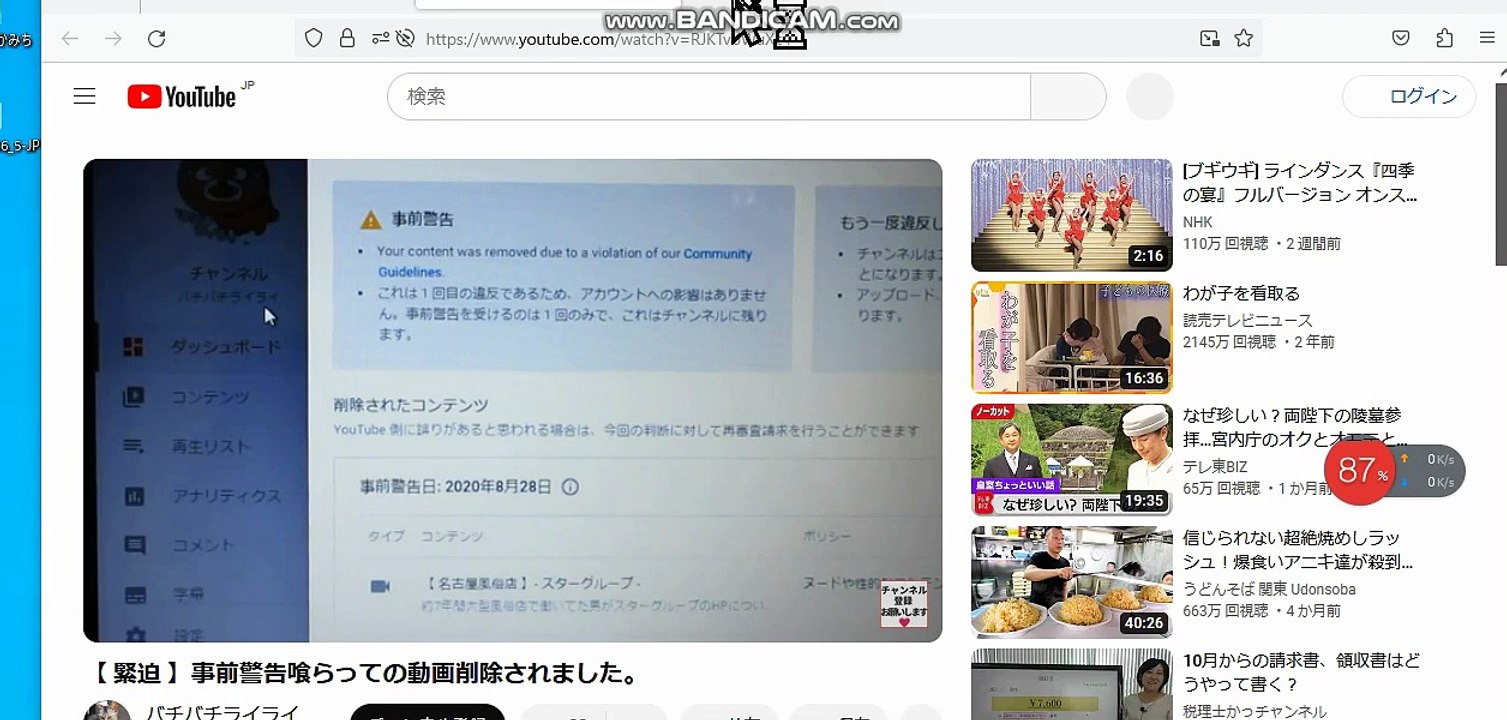Open blocked autoplay icon in the address bar

click(405, 39)
